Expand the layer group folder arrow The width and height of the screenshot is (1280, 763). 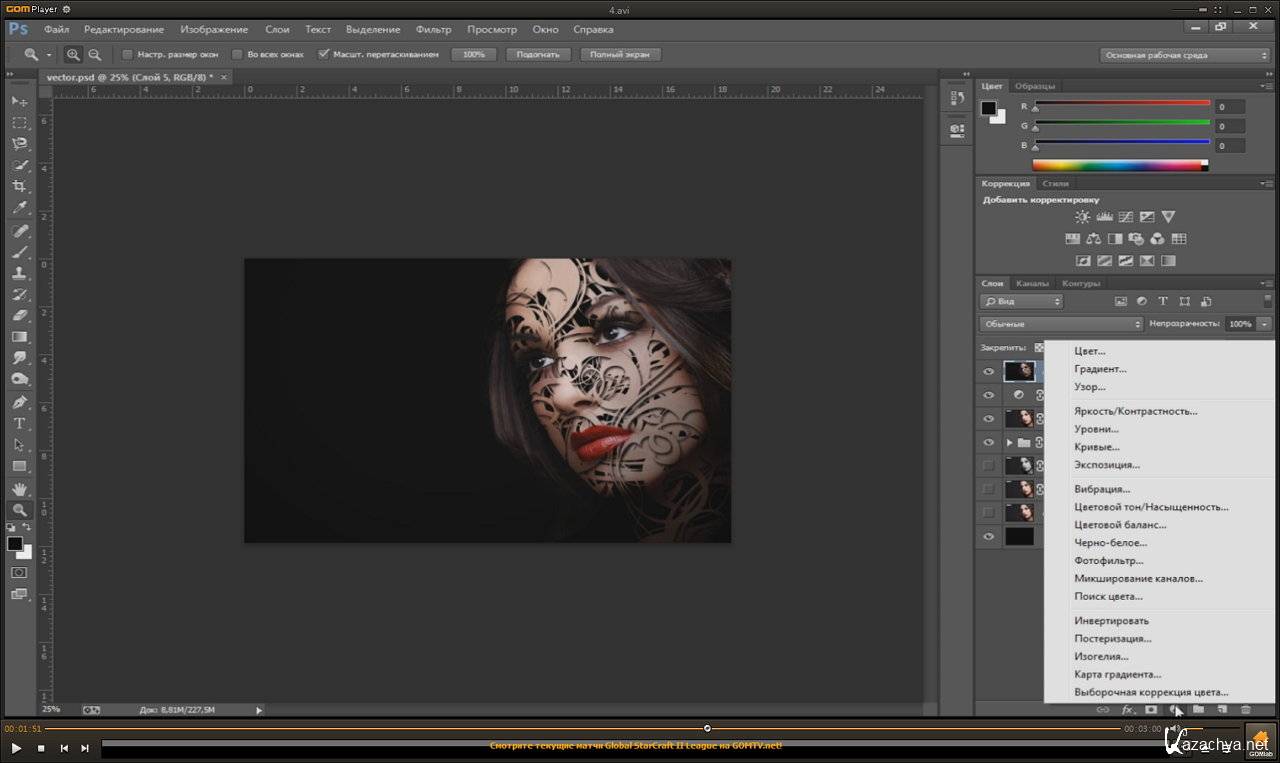tap(1009, 443)
